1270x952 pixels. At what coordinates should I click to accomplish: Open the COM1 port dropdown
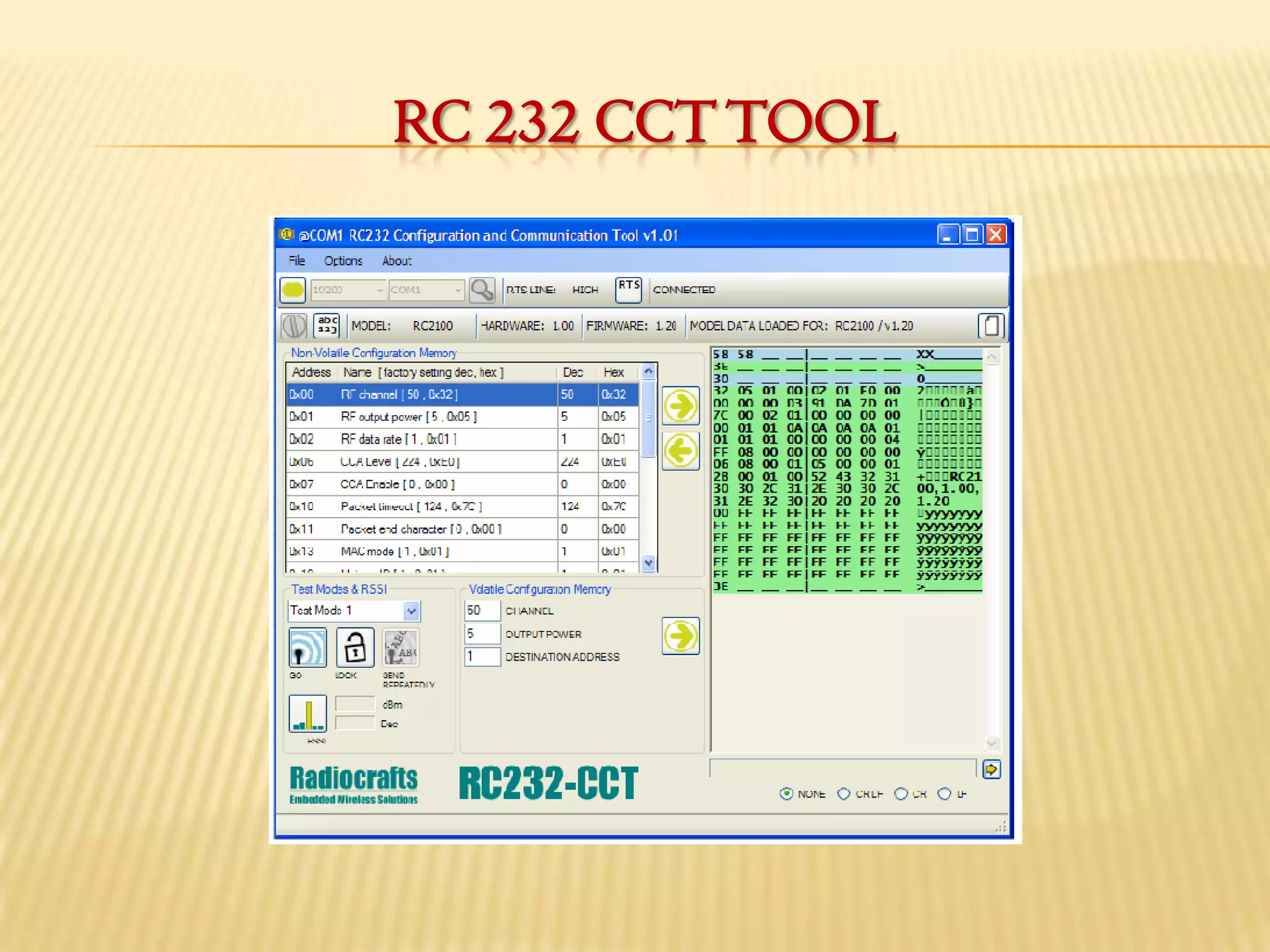(x=426, y=289)
